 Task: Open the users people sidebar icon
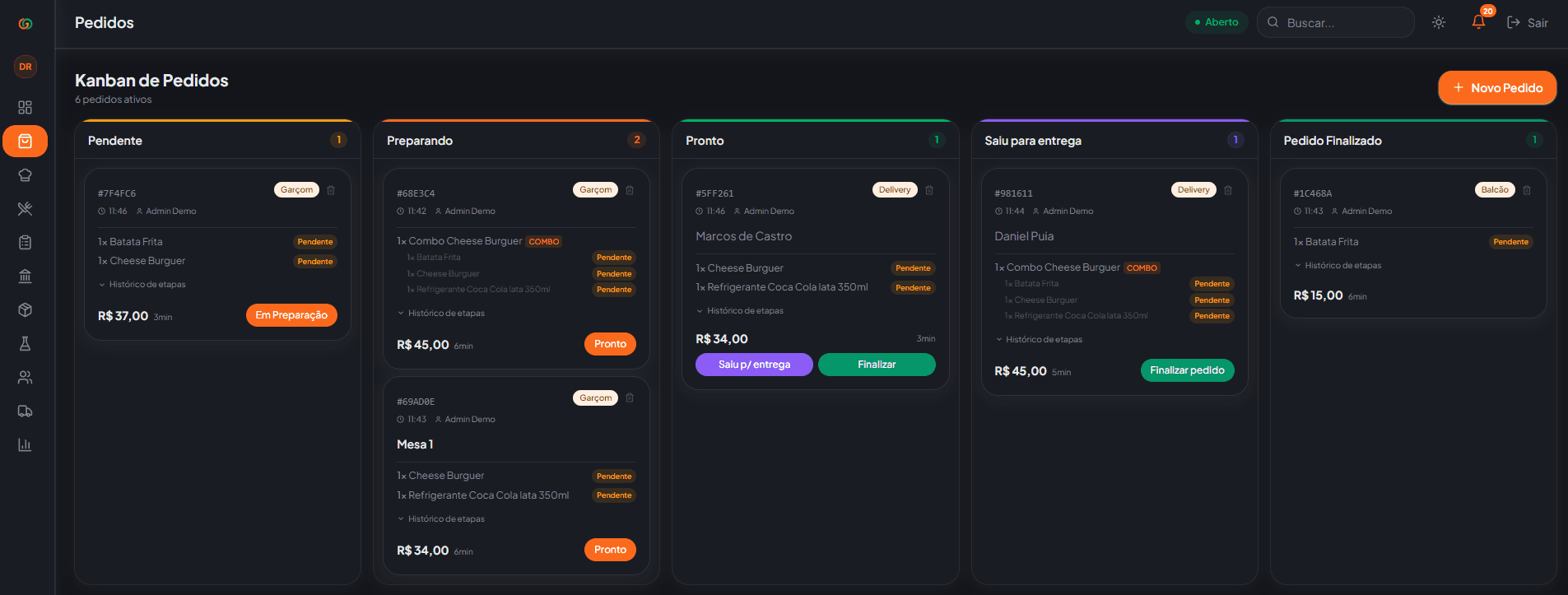coord(26,377)
